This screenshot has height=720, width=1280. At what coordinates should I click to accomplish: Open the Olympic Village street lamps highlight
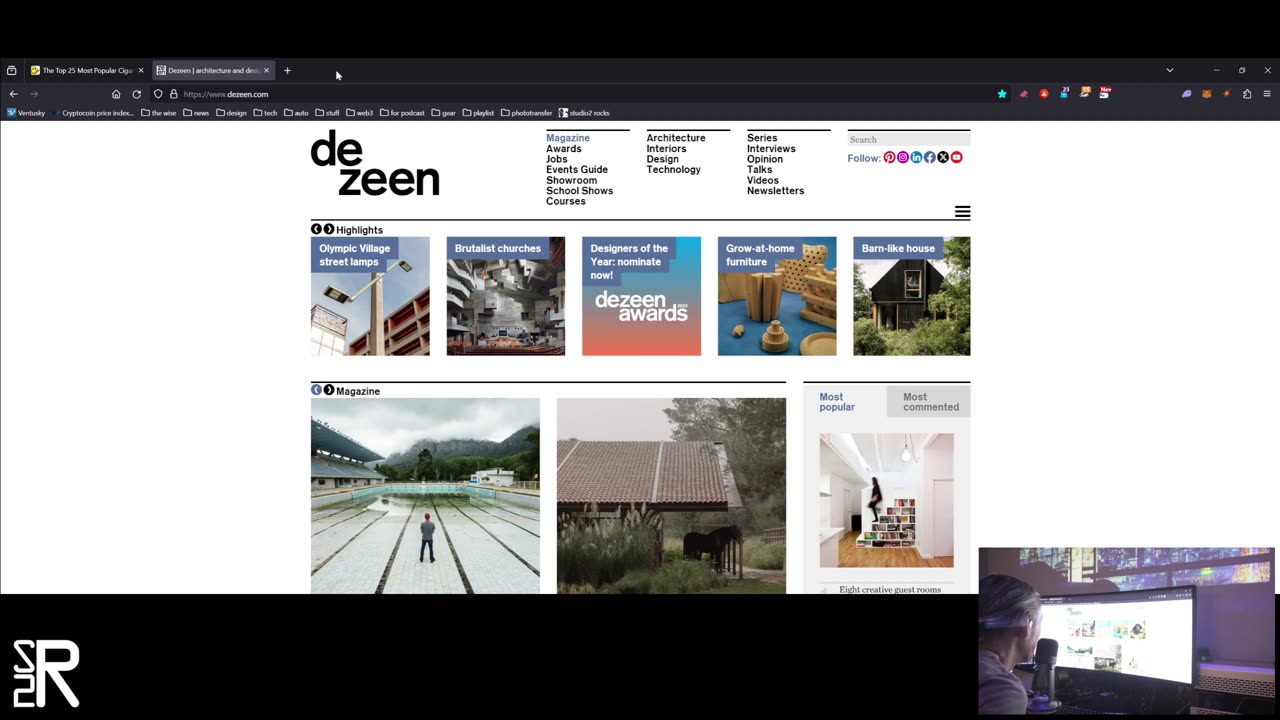tap(370, 296)
